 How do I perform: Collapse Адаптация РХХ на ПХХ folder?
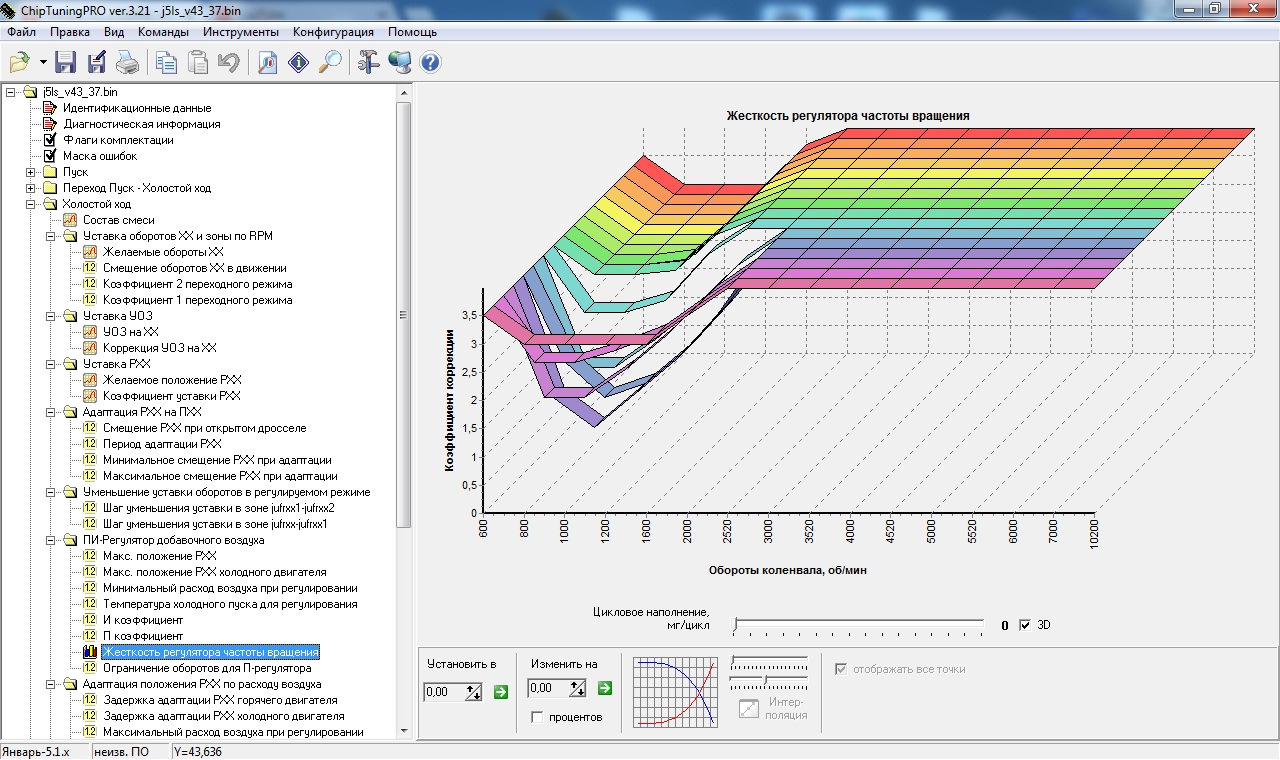tap(51, 412)
